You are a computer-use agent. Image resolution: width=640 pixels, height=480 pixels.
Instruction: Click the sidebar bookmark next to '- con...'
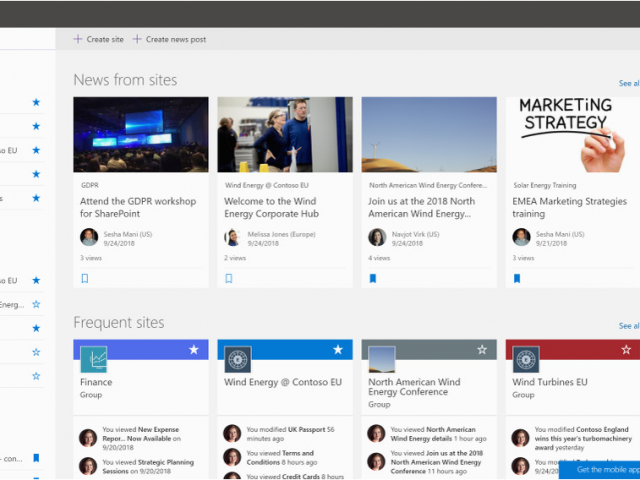[36, 458]
